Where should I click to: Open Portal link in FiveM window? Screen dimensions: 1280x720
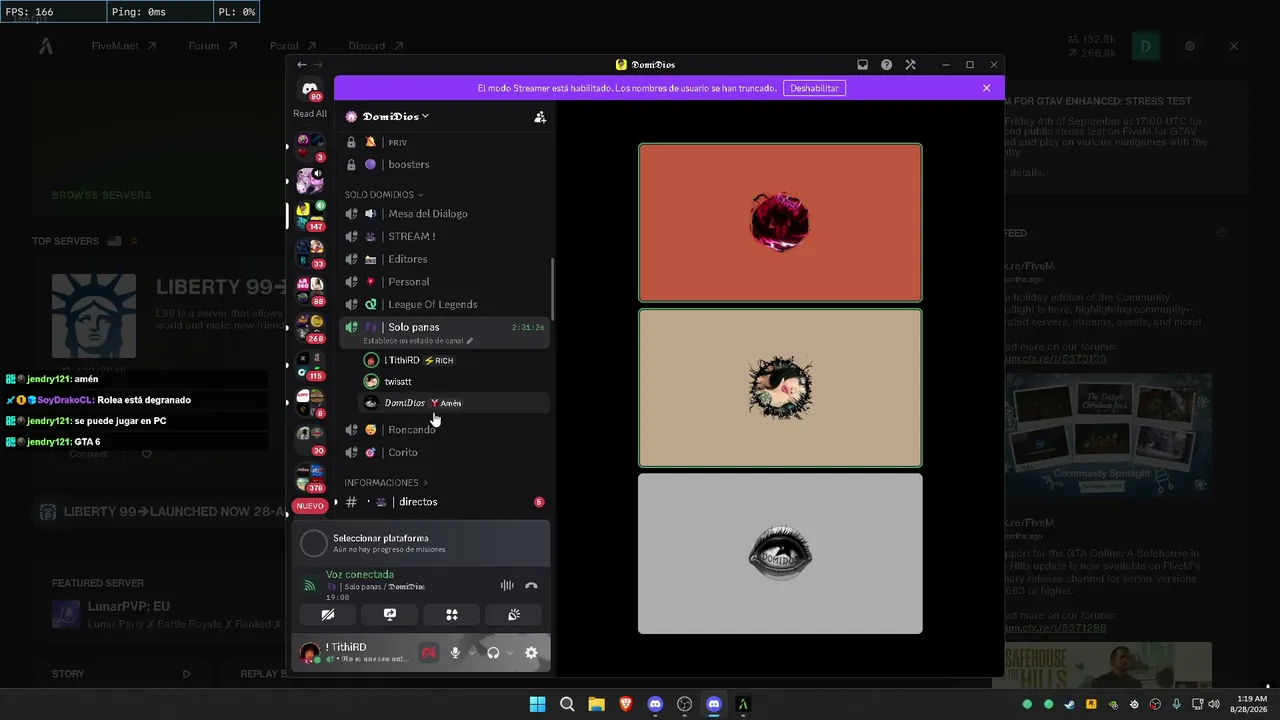coord(293,46)
